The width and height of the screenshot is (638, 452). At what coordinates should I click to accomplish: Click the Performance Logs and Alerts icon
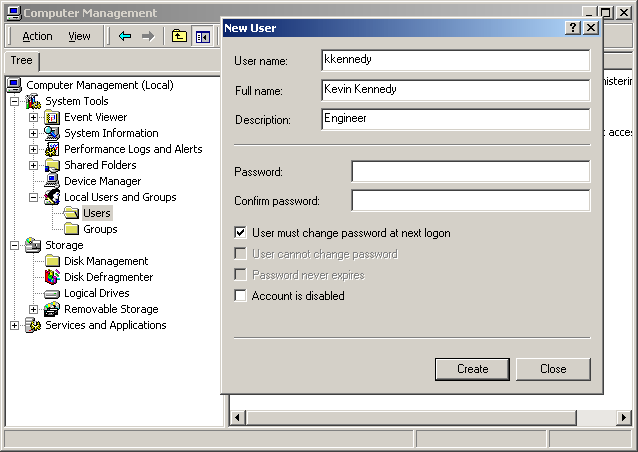point(52,149)
